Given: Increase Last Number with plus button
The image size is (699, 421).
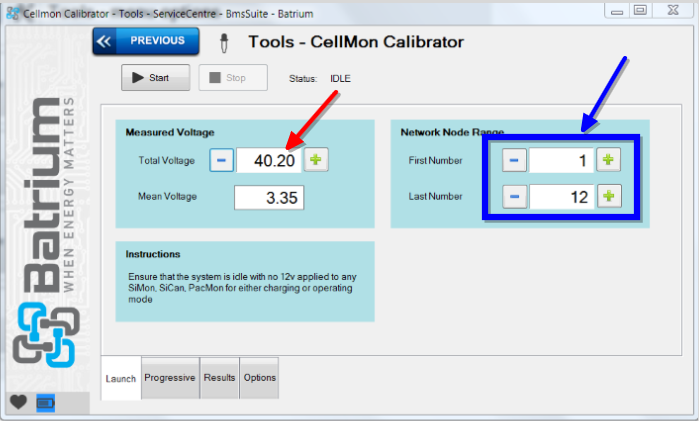Looking at the screenshot, I should 609,196.
